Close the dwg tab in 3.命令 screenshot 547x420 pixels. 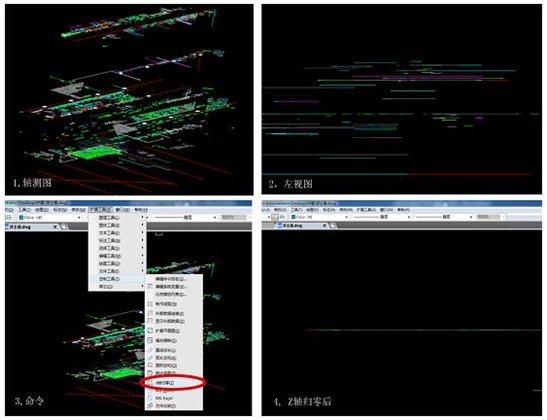[55, 227]
